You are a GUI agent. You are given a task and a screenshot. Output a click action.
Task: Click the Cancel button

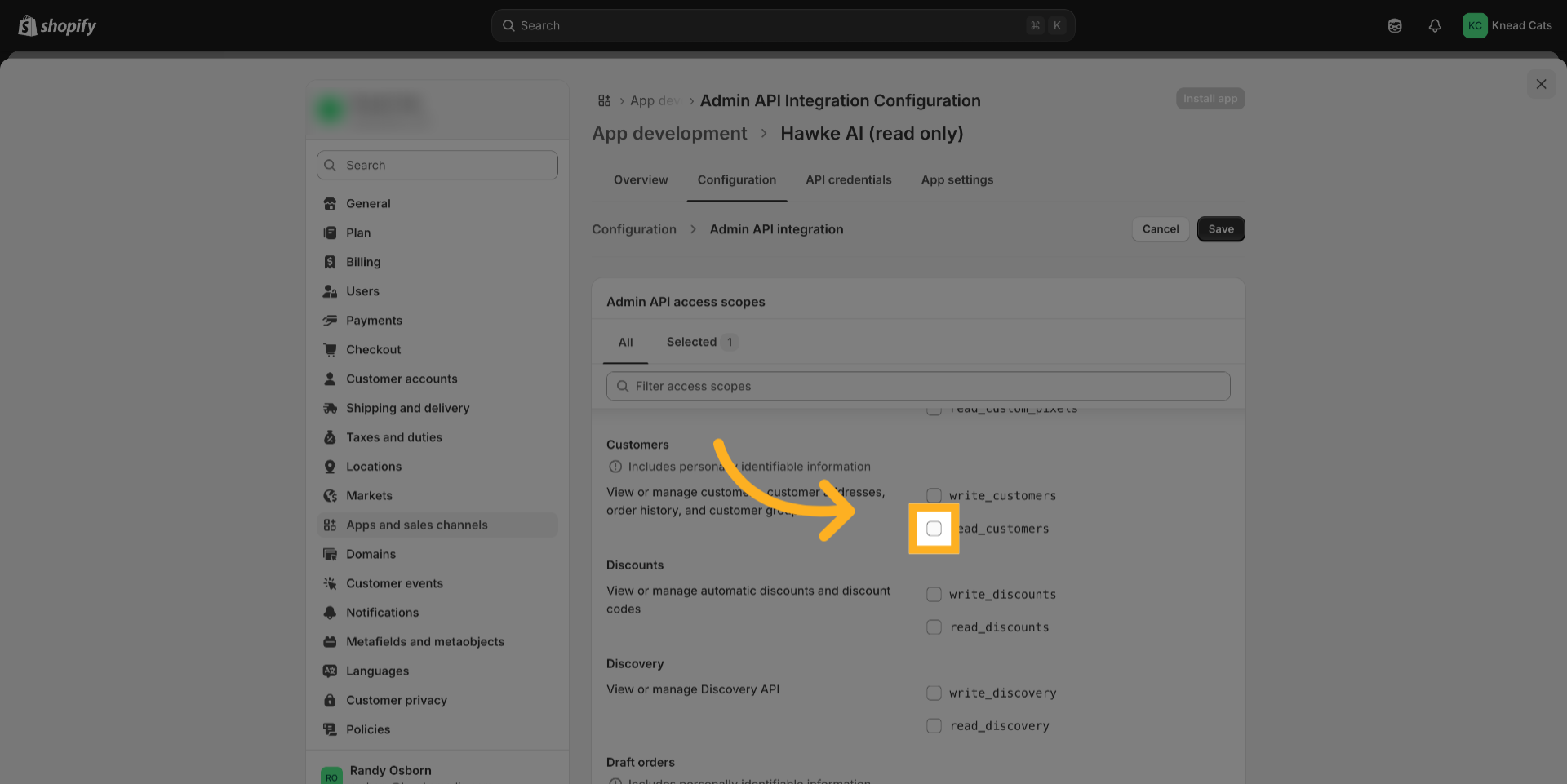1160,229
